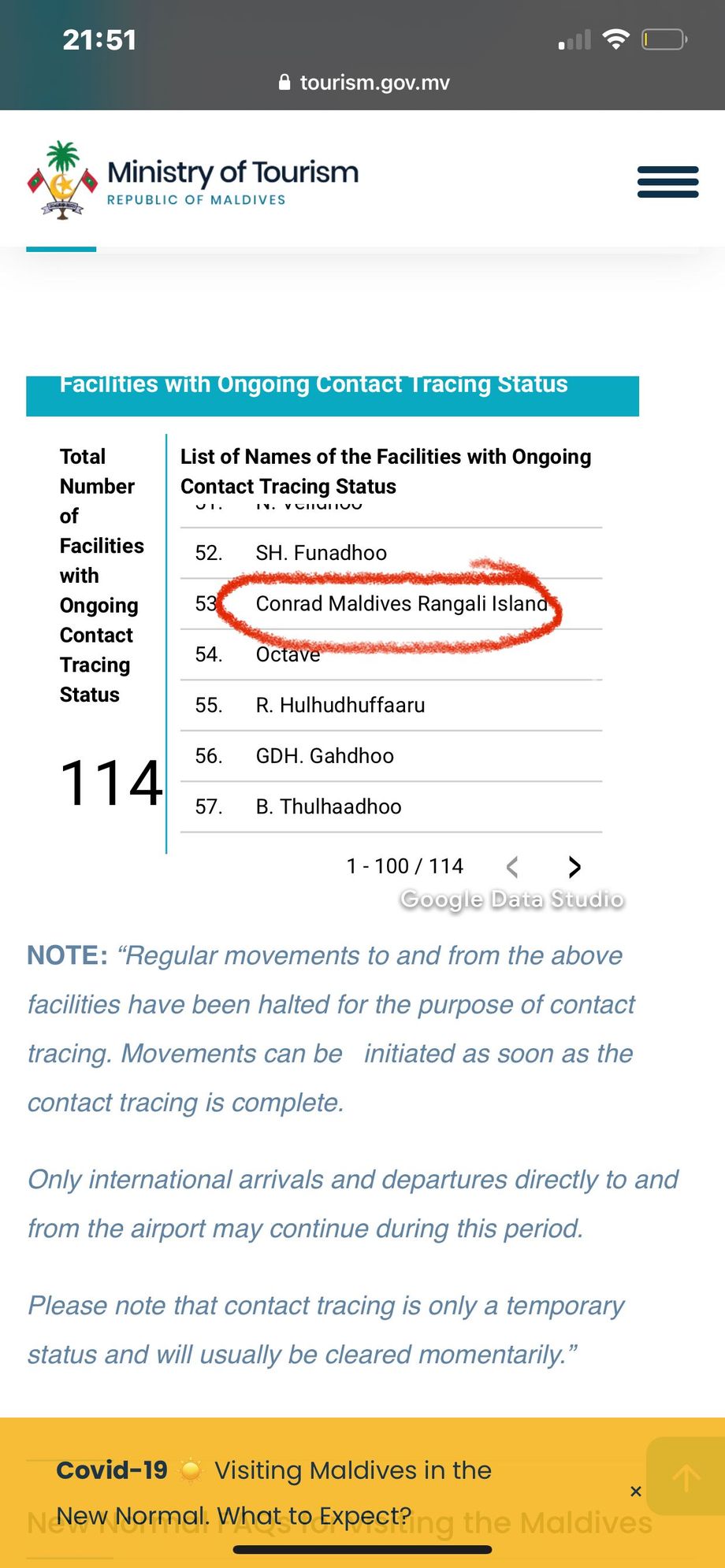Select row 57 B. Thulhaadhoo
725x1568 pixels.
pos(391,807)
